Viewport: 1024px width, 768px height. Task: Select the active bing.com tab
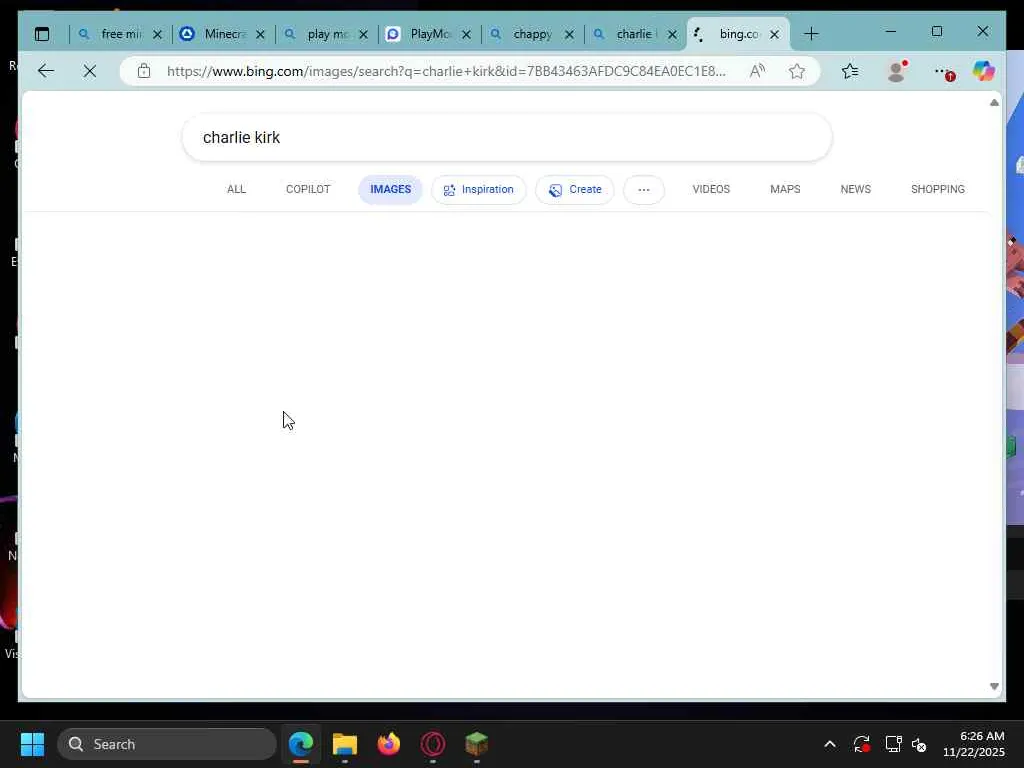[x=738, y=34]
